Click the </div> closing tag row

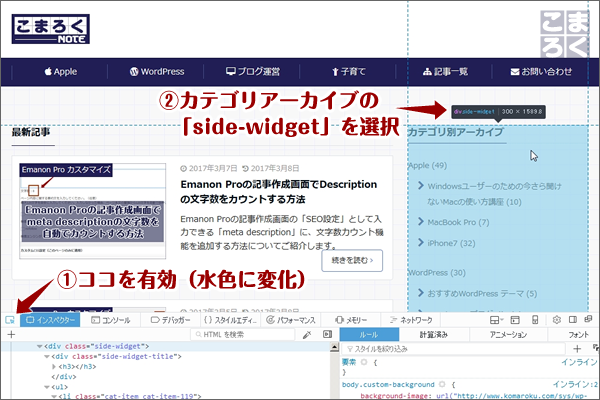[x=64, y=377]
